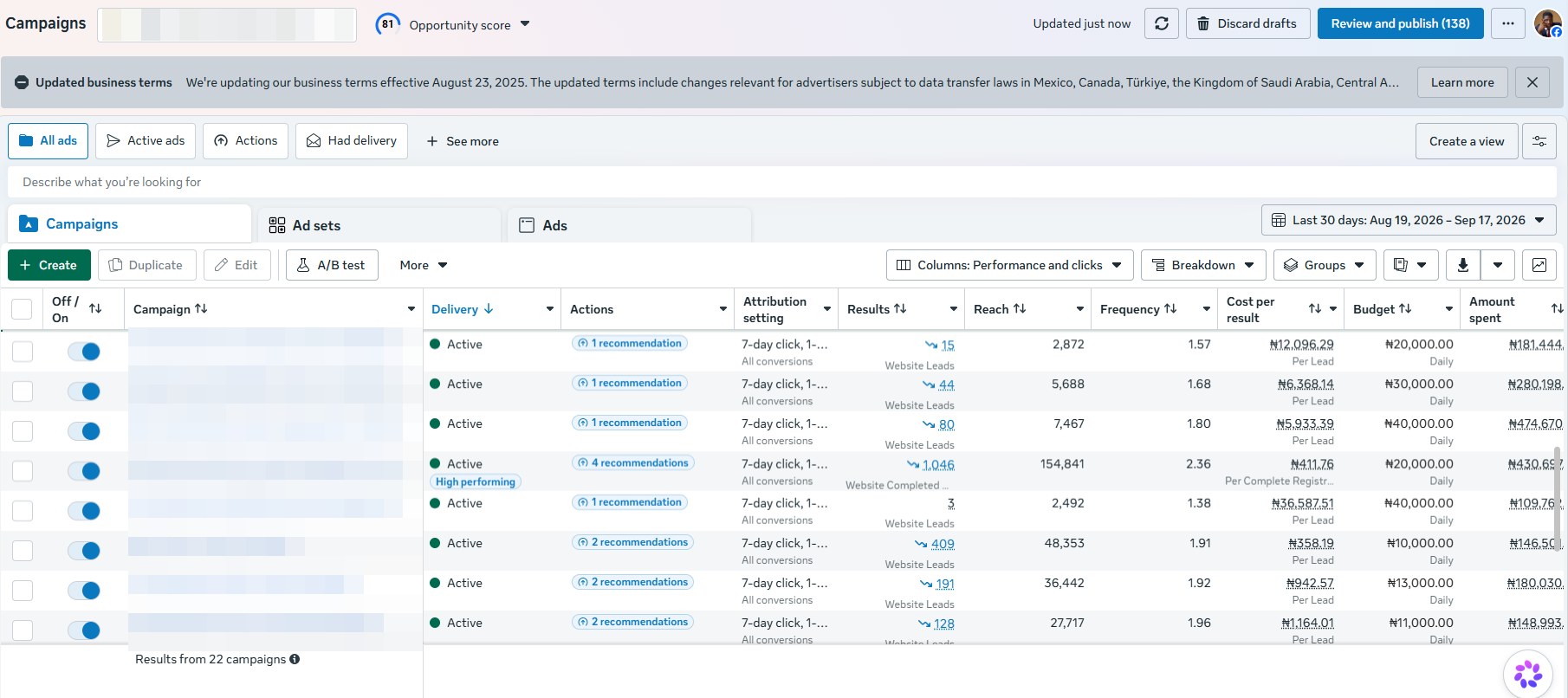Select the checkbox for the High performing campaign
This screenshot has width=1568, height=698.
point(23,471)
